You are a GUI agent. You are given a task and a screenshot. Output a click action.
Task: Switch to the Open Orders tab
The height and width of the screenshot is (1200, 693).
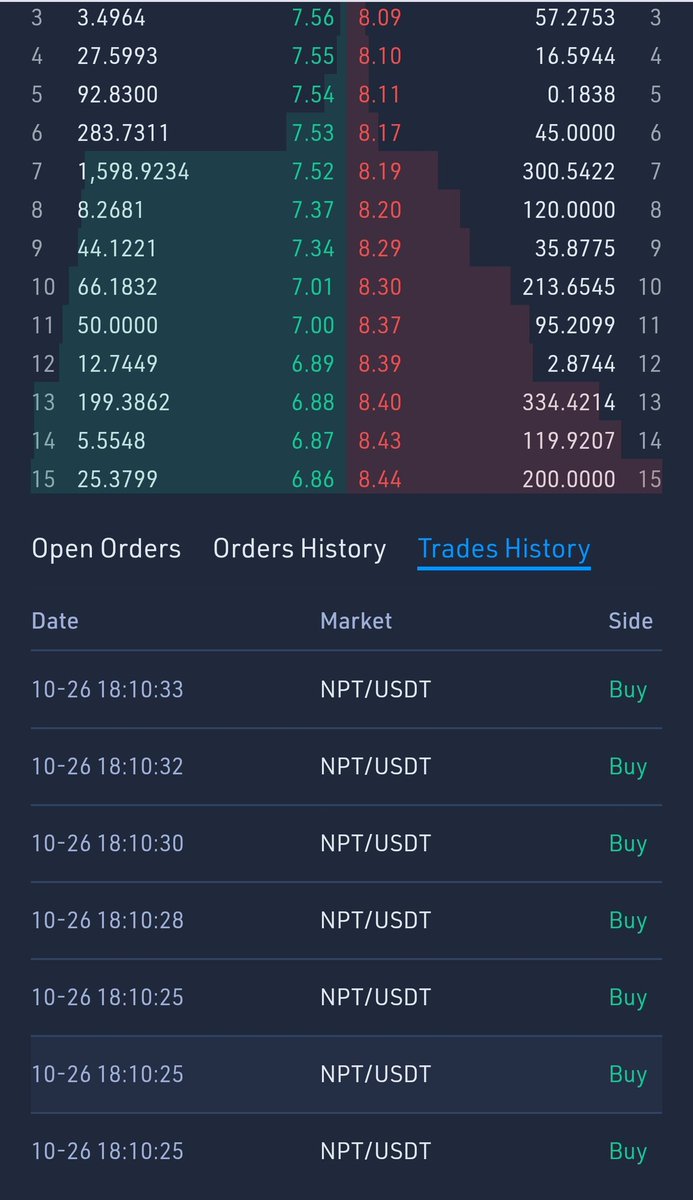(106, 549)
